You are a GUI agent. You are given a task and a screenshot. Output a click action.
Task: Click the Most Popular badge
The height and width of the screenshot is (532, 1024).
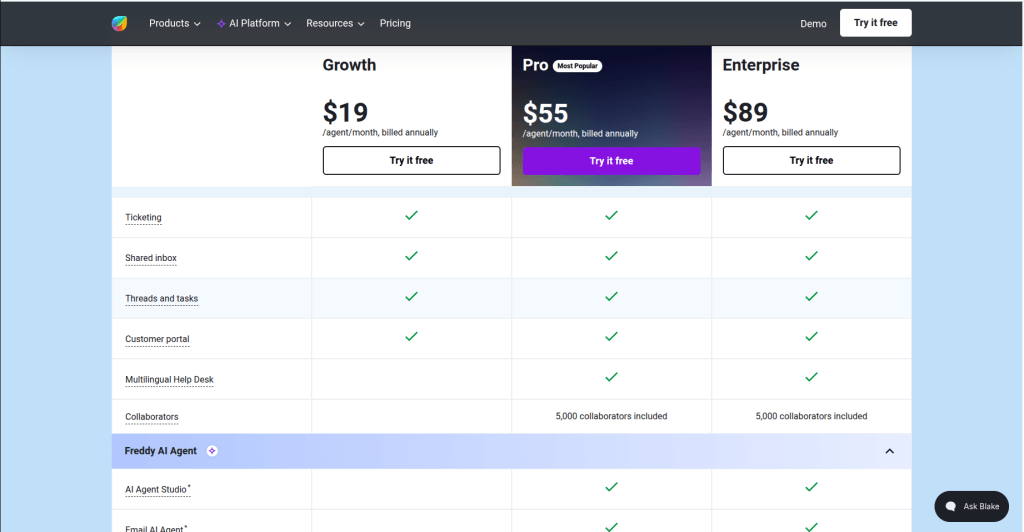[577, 66]
